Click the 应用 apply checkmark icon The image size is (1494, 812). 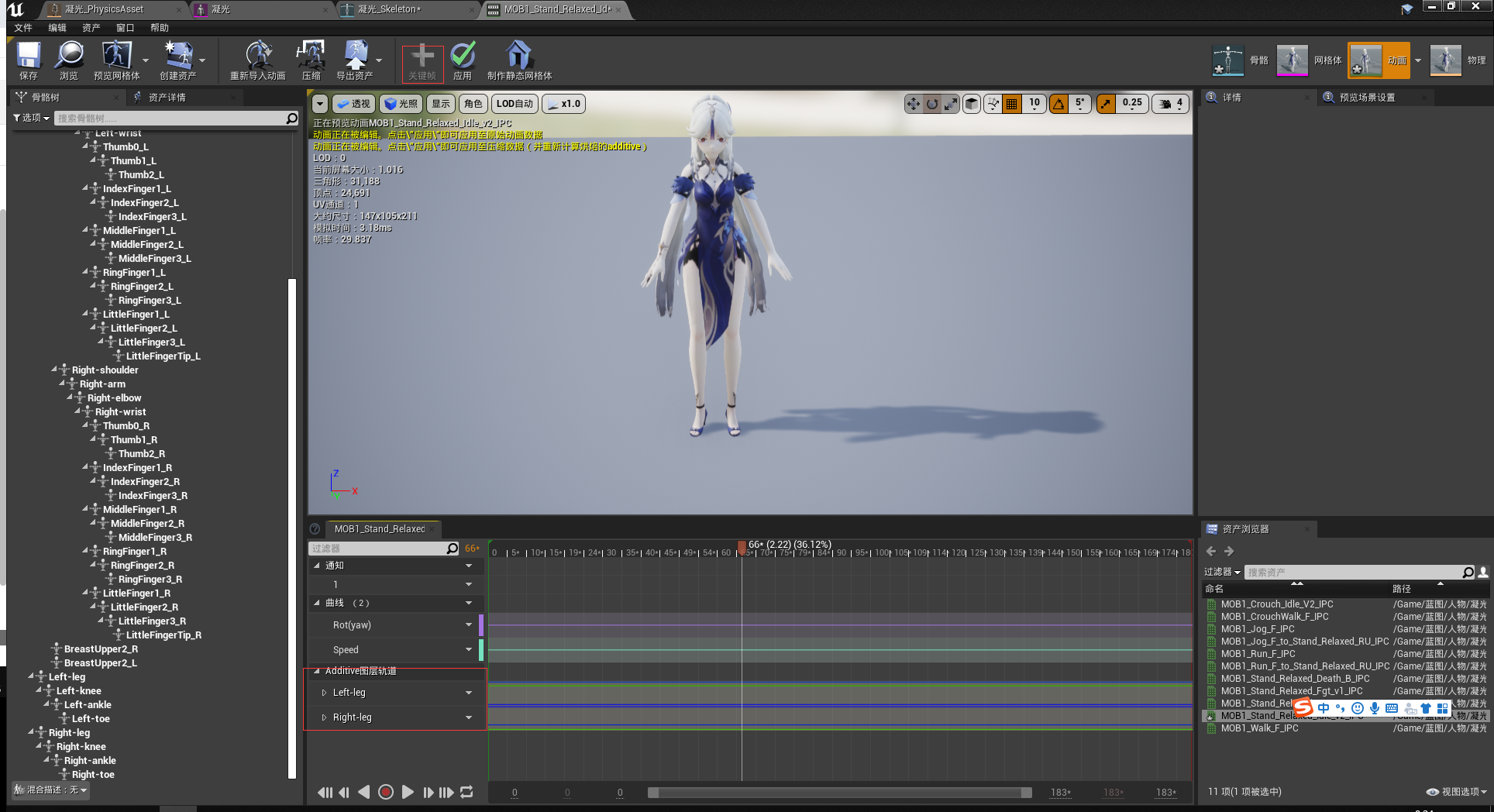tap(463, 60)
